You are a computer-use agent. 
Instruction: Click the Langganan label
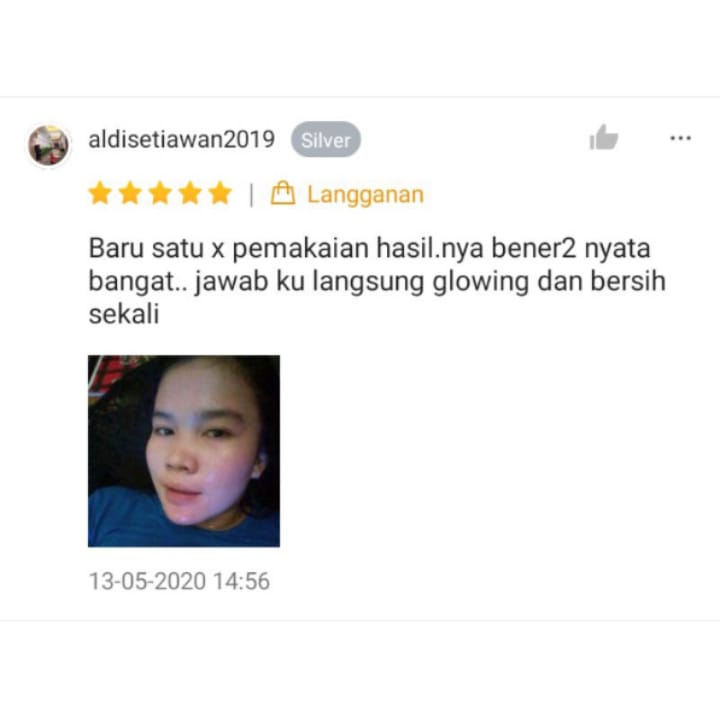[x=366, y=195]
